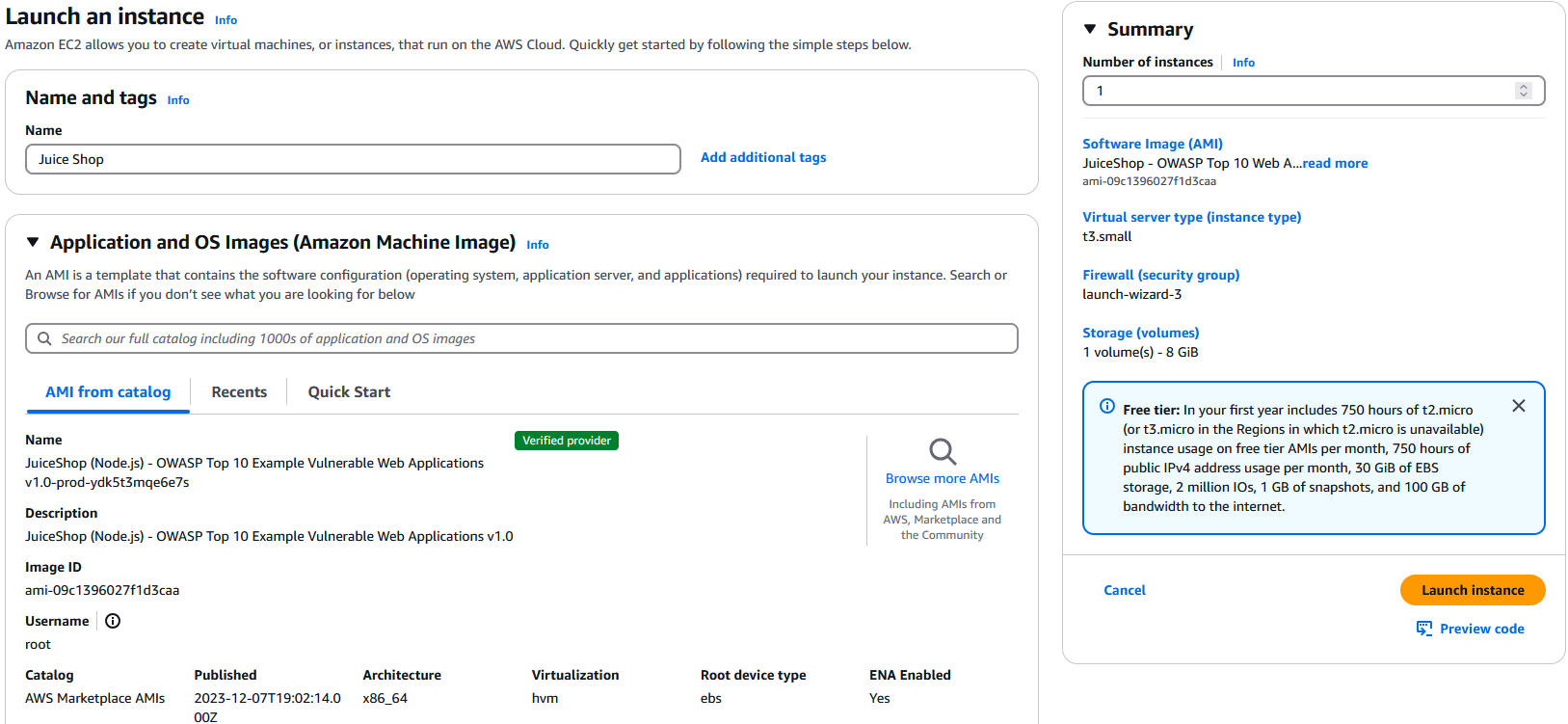Open Storage (volumes) summary link
Viewport: 1568px width, 724px height.
coord(1141,333)
